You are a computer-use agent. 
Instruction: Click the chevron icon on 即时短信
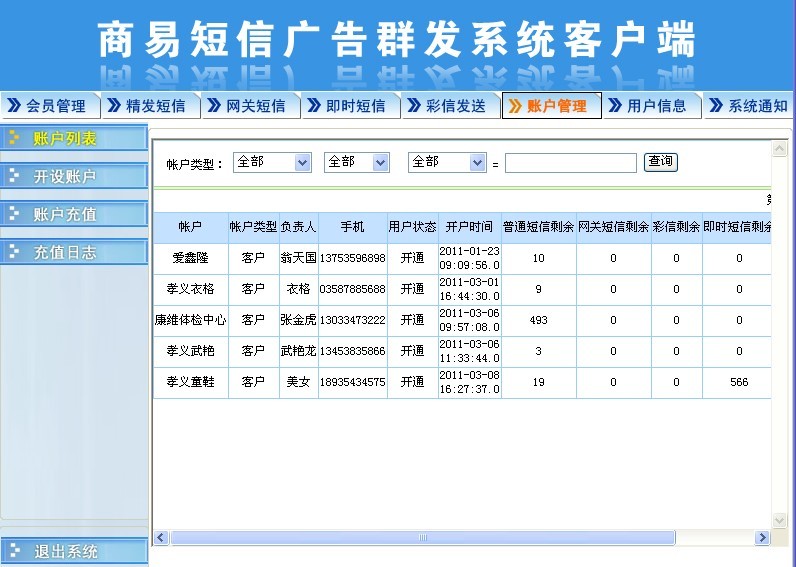coord(314,105)
